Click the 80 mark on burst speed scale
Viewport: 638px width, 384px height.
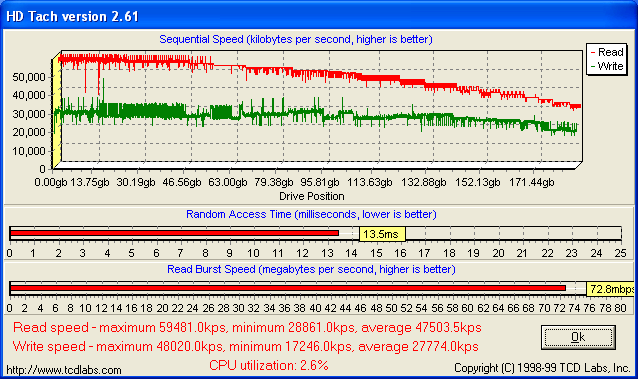pyautogui.click(x=621, y=308)
